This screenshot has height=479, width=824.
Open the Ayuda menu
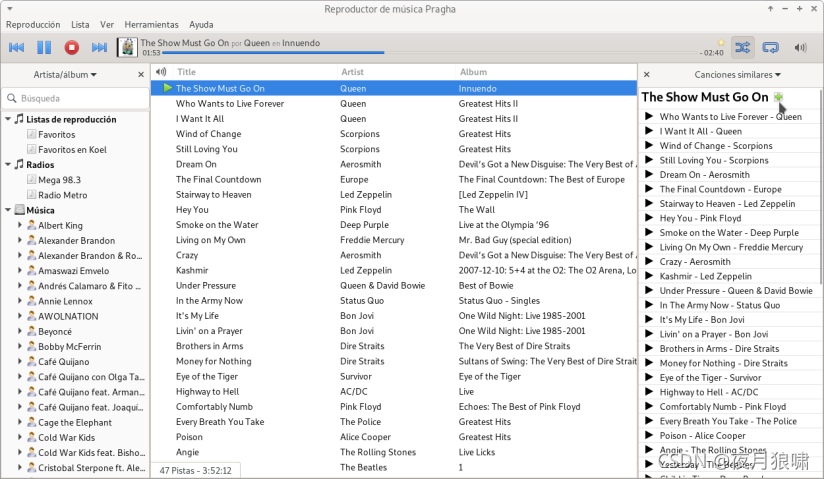pyautogui.click(x=201, y=25)
